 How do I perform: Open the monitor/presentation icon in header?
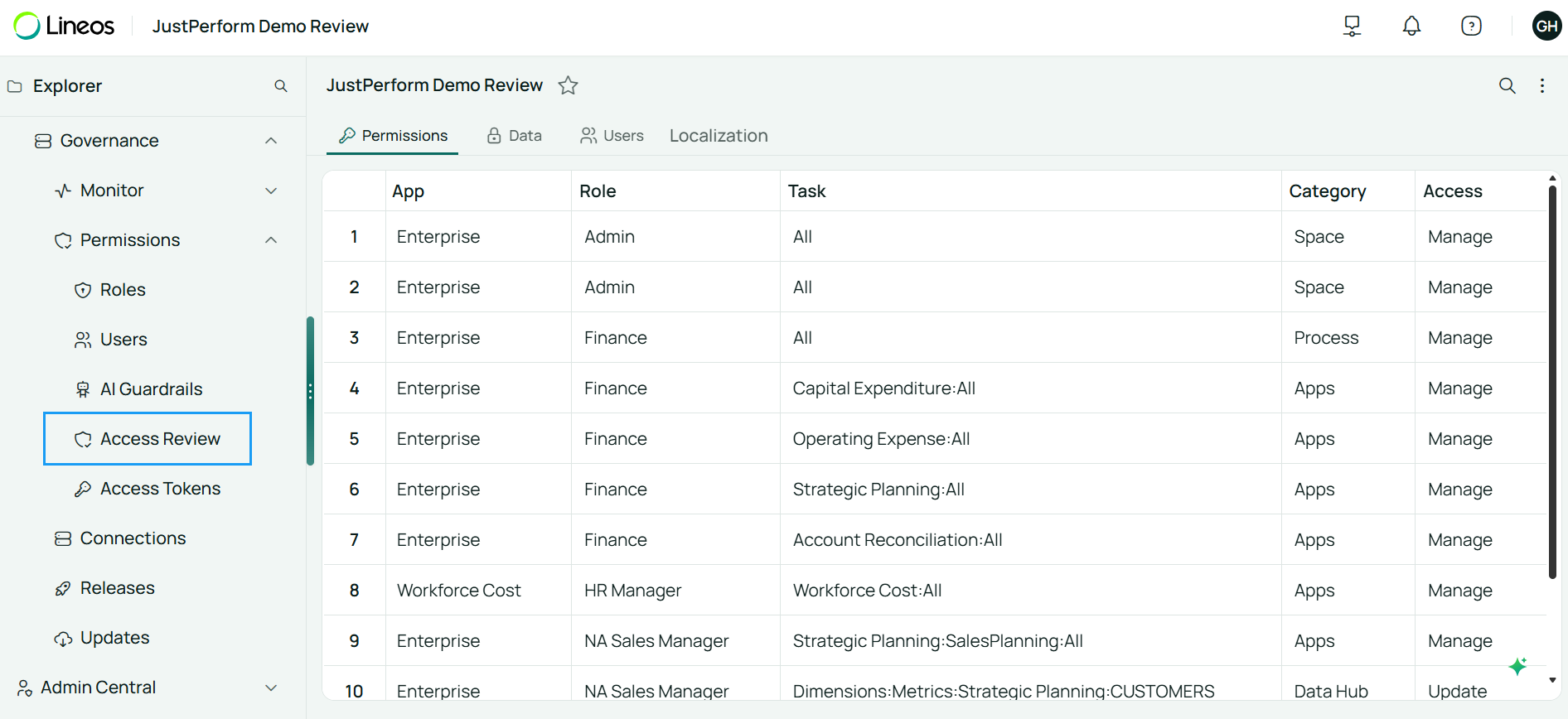(x=1352, y=26)
